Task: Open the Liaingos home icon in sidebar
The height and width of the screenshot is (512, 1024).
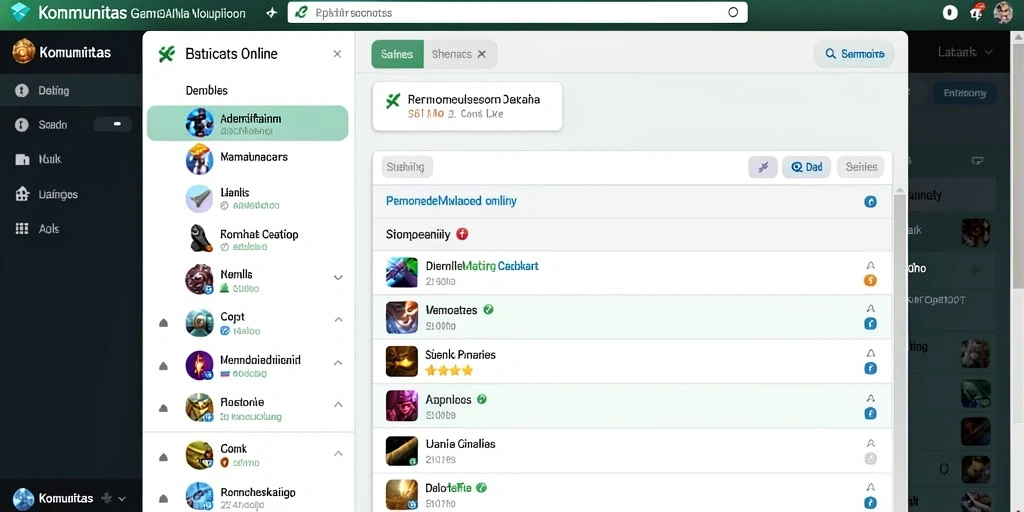Action: 22,194
